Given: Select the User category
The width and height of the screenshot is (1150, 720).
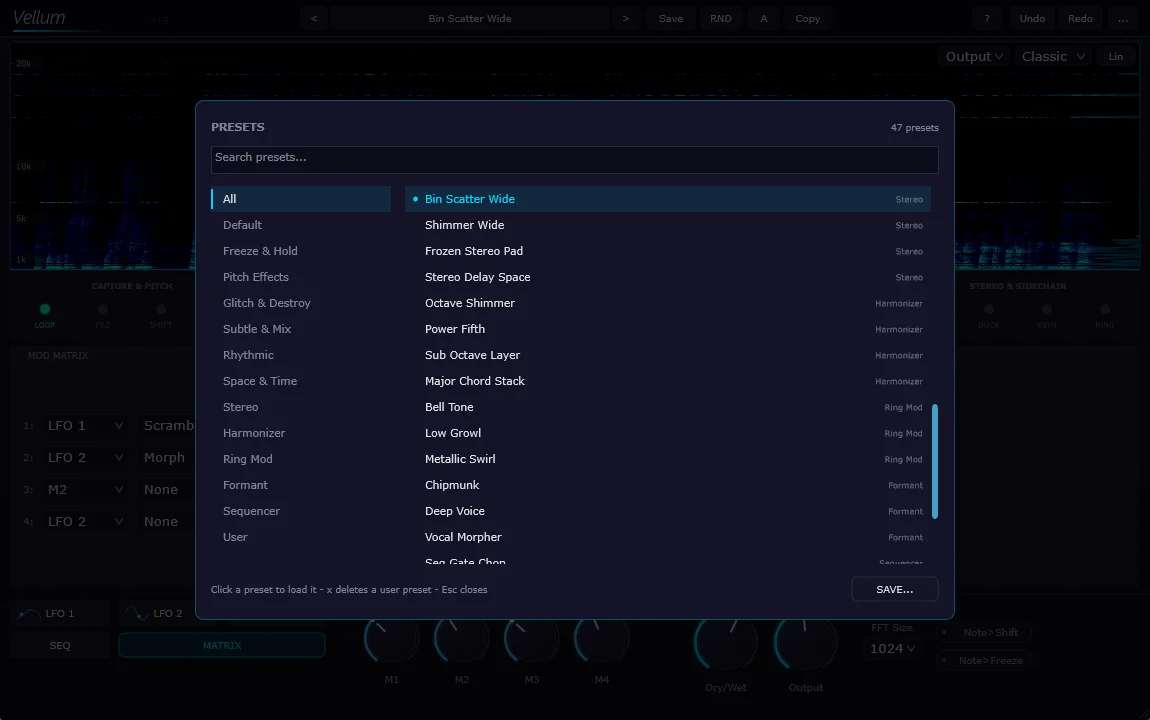Looking at the screenshot, I should click(x=301, y=537).
